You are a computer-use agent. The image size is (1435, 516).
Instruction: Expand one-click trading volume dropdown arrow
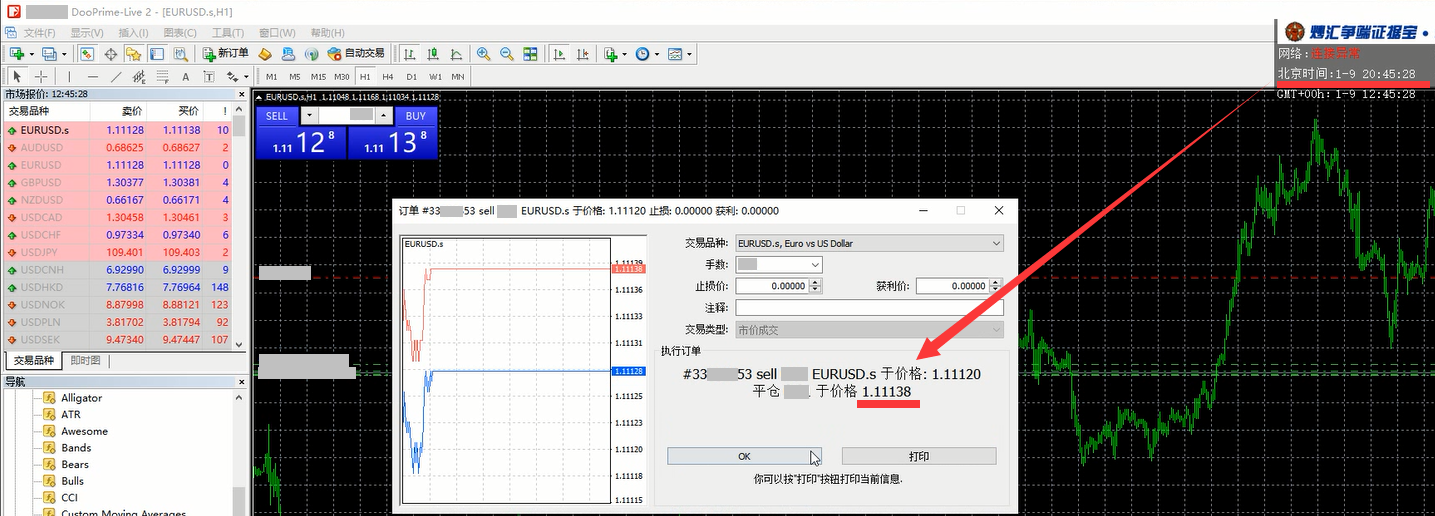(x=308, y=116)
